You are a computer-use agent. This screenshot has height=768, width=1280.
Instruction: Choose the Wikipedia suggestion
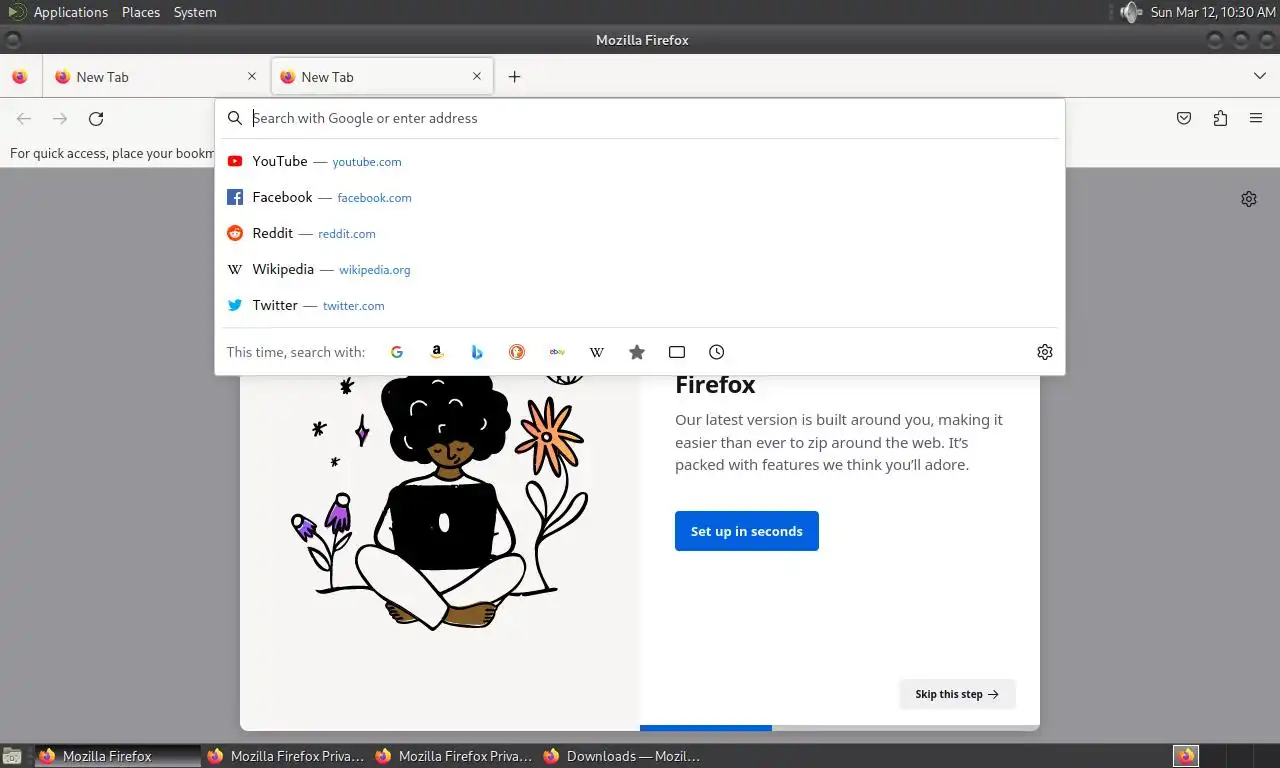640,269
